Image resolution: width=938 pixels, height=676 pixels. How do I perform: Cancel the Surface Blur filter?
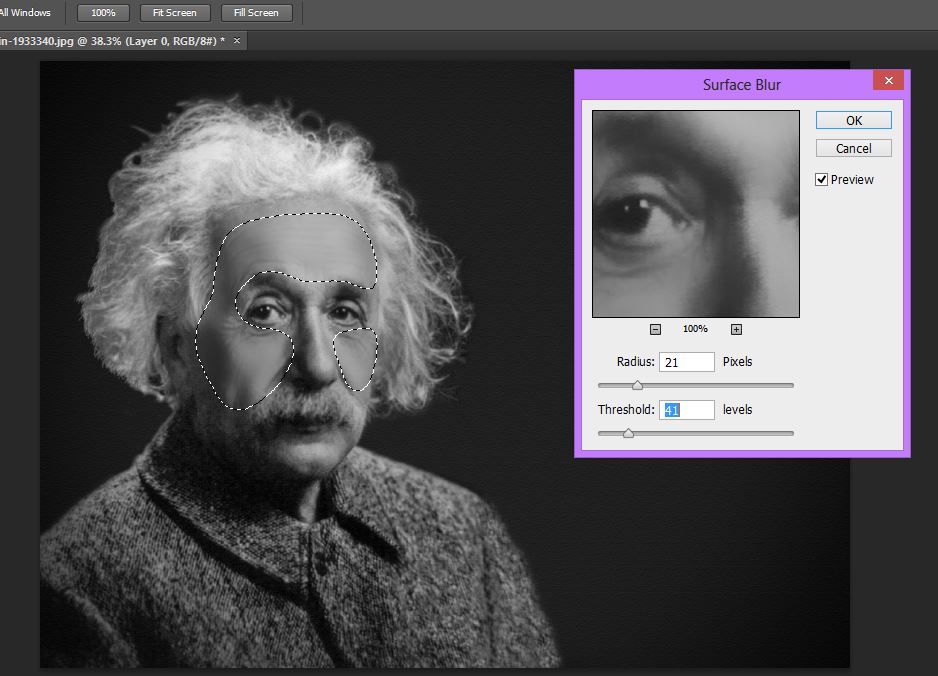point(853,148)
